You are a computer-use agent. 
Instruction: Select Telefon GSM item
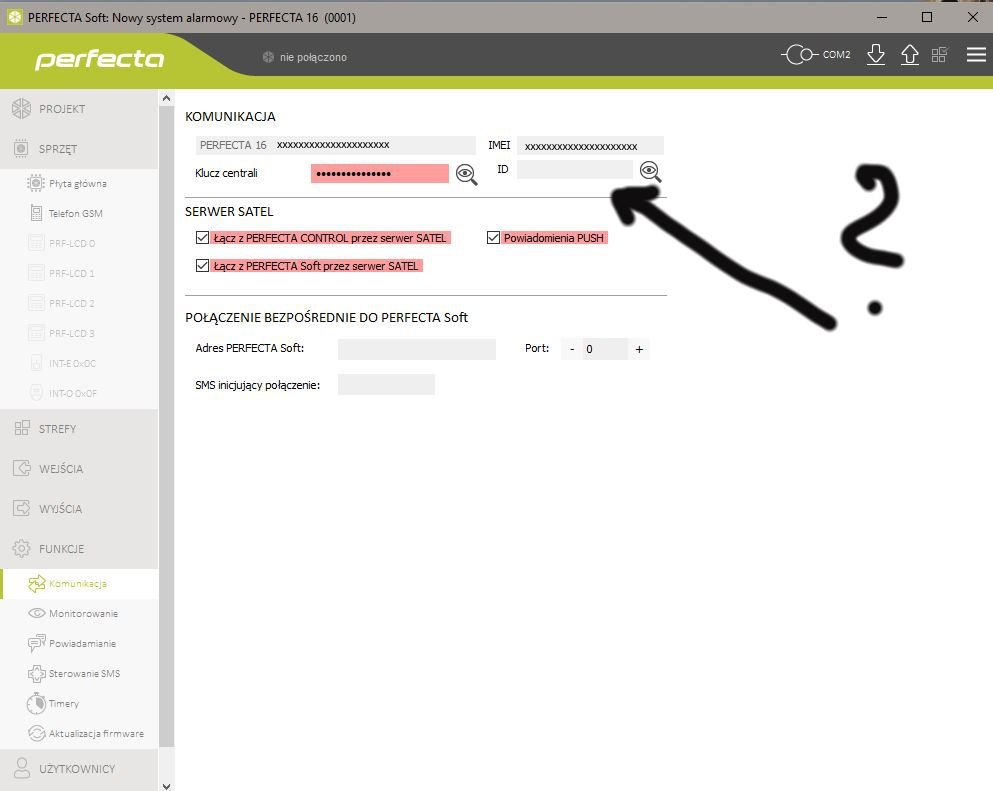click(79, 213)
